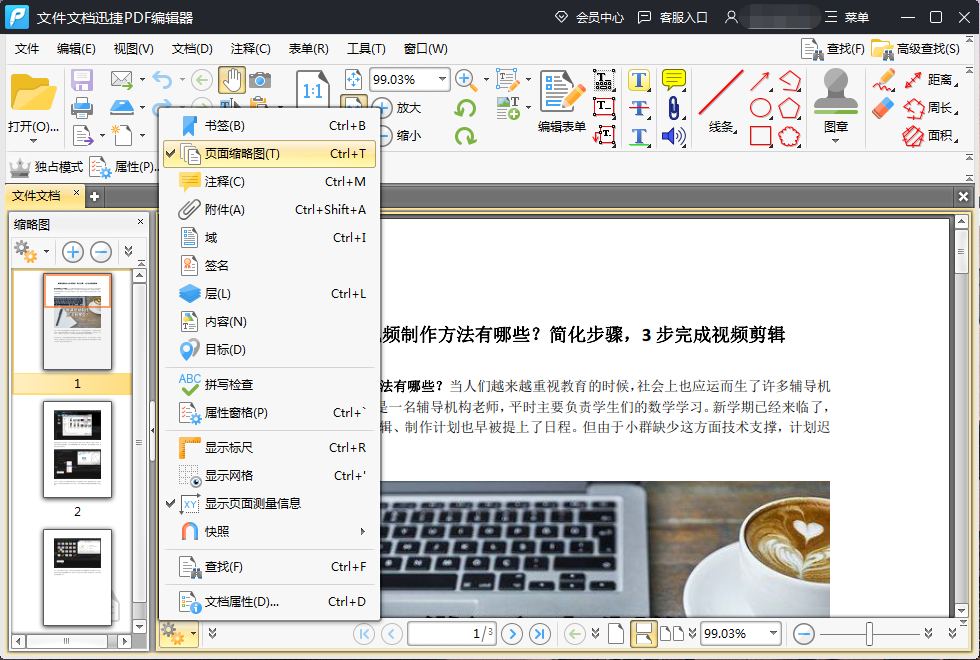This screenshot has width=980, height=660.
Task: Enable Show Ruler in the menu
Action: [x=269, y=448]
